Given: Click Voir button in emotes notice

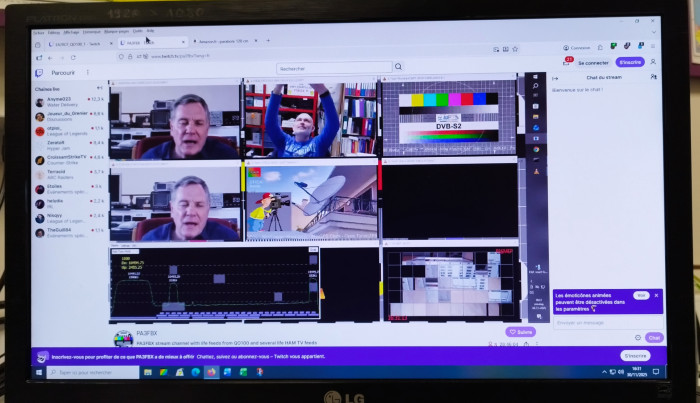Looking at the screenshot, I should (641, 295).
